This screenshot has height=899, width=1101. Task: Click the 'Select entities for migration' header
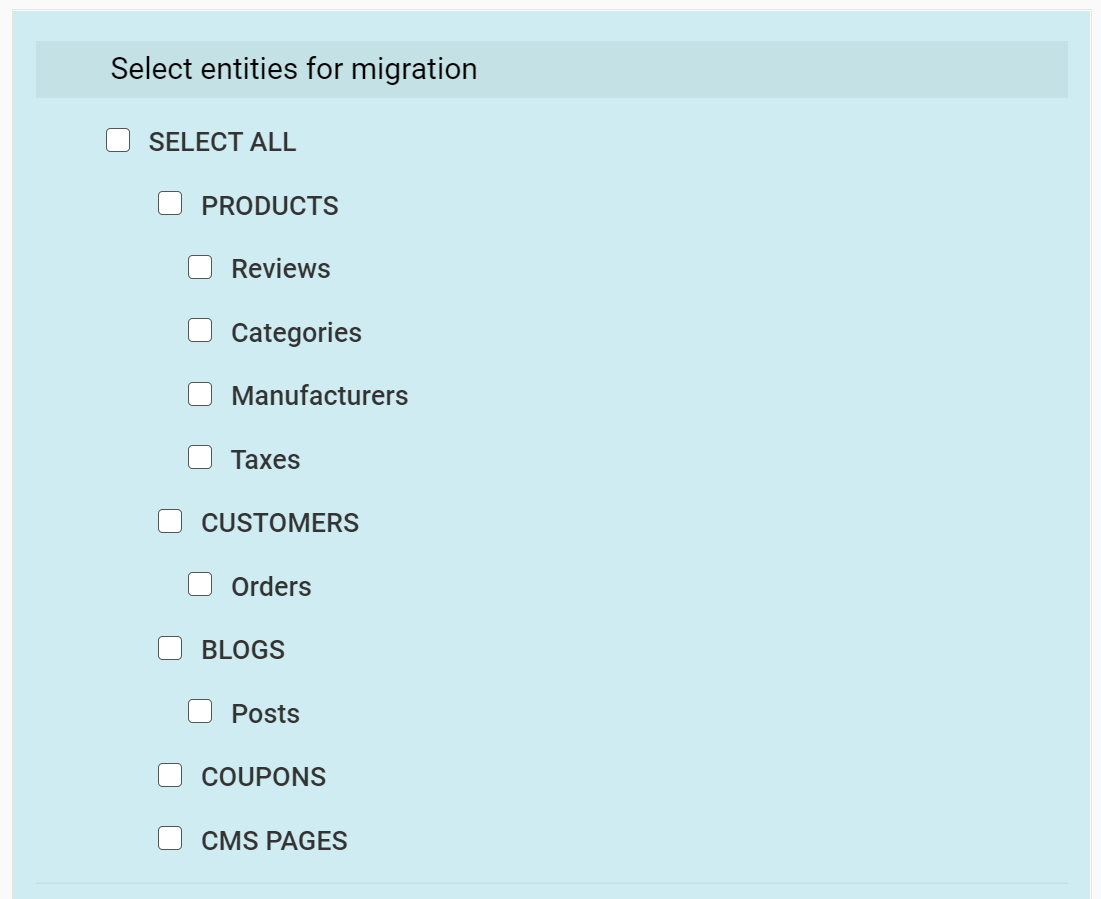click(x=294, y=69)
